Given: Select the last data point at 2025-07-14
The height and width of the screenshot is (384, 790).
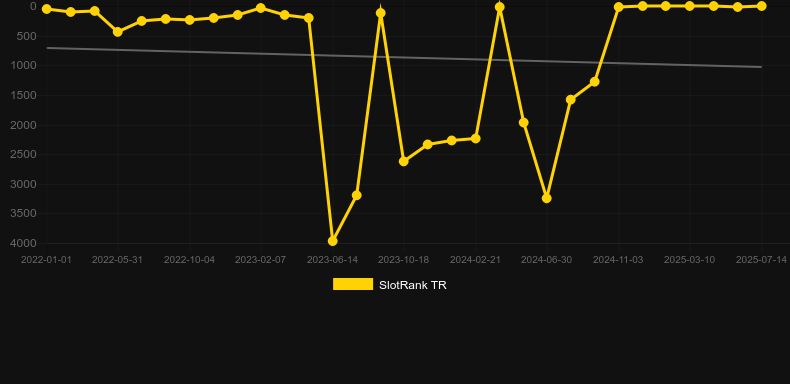Looking at the screenshot, I should click(x=761, y=6).
